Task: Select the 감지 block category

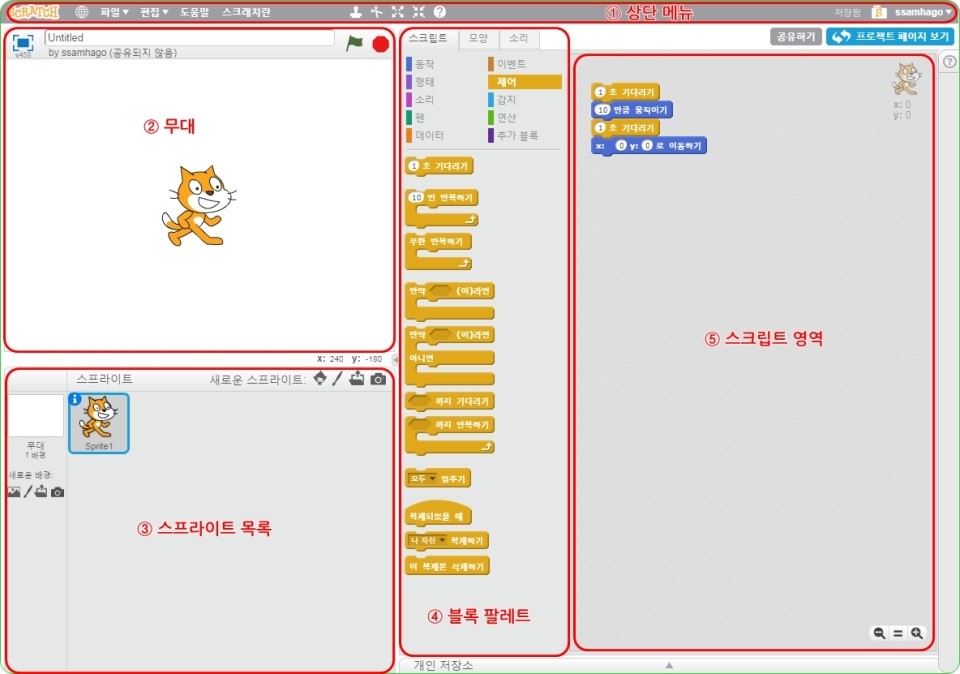Action: [506, 99]
